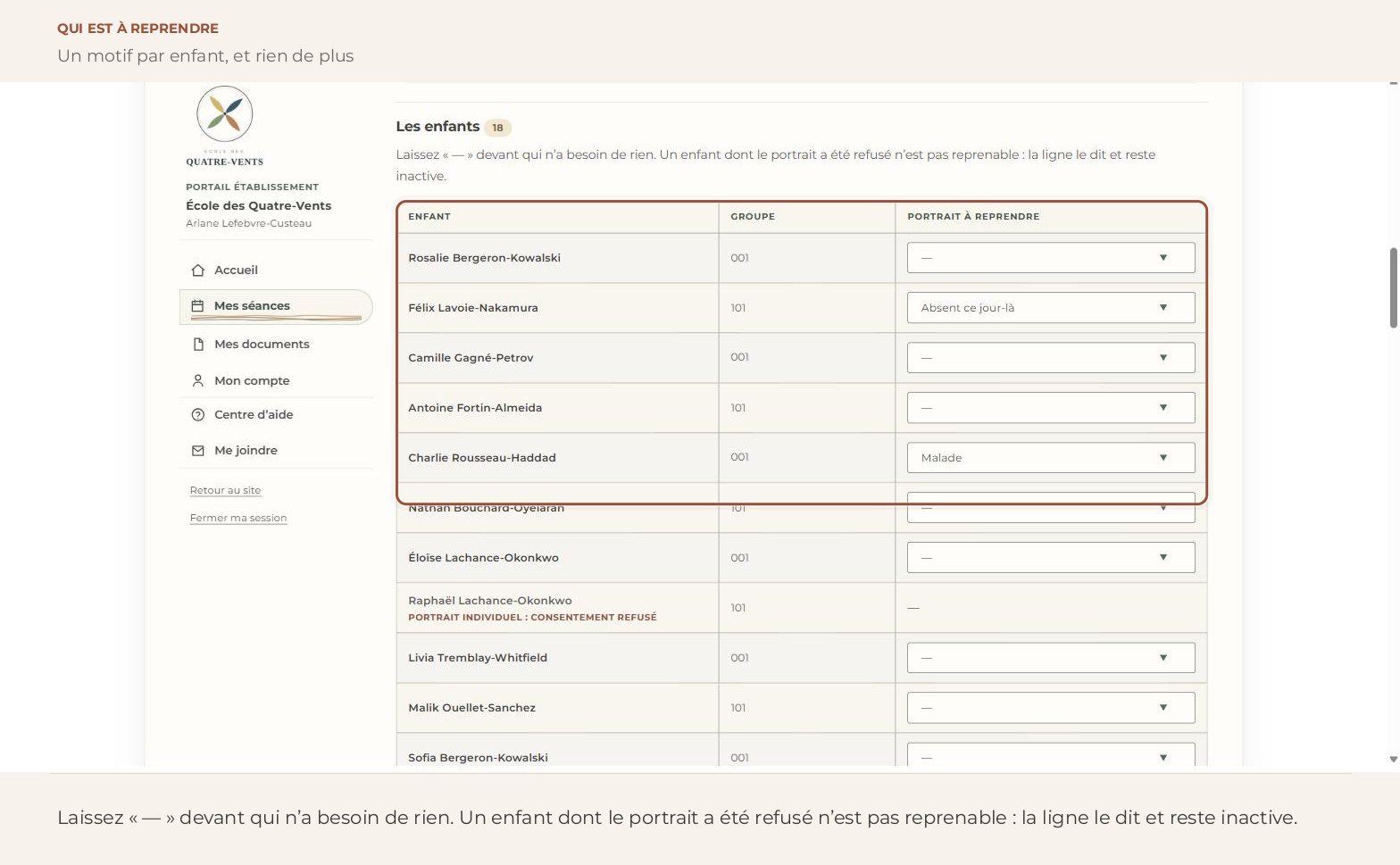The height and width of the screenshot is (865, 1400).
Task: Click the 18 count badge
Action: (x=497, y=128)
